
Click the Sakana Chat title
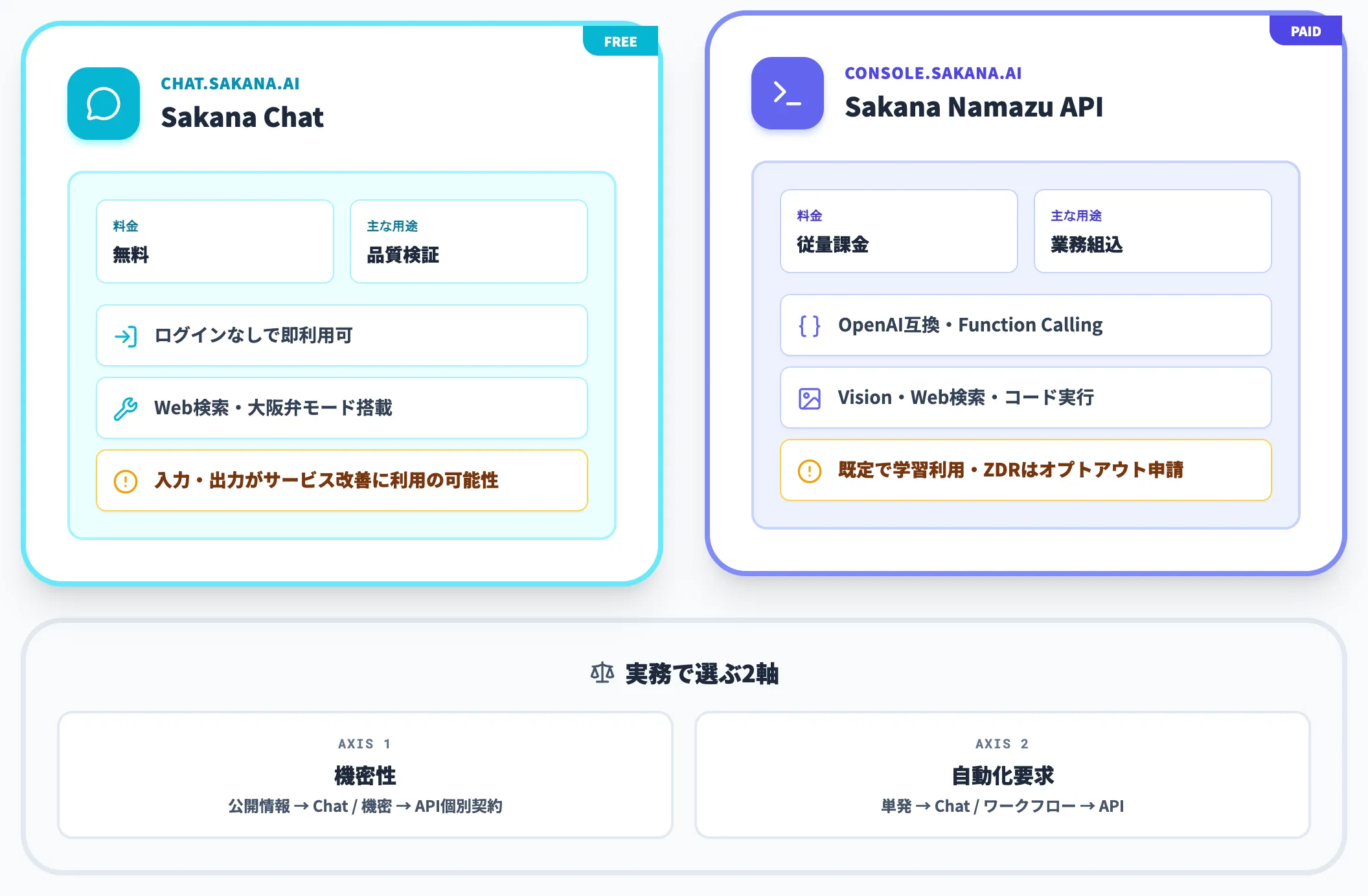coord(242,117)
